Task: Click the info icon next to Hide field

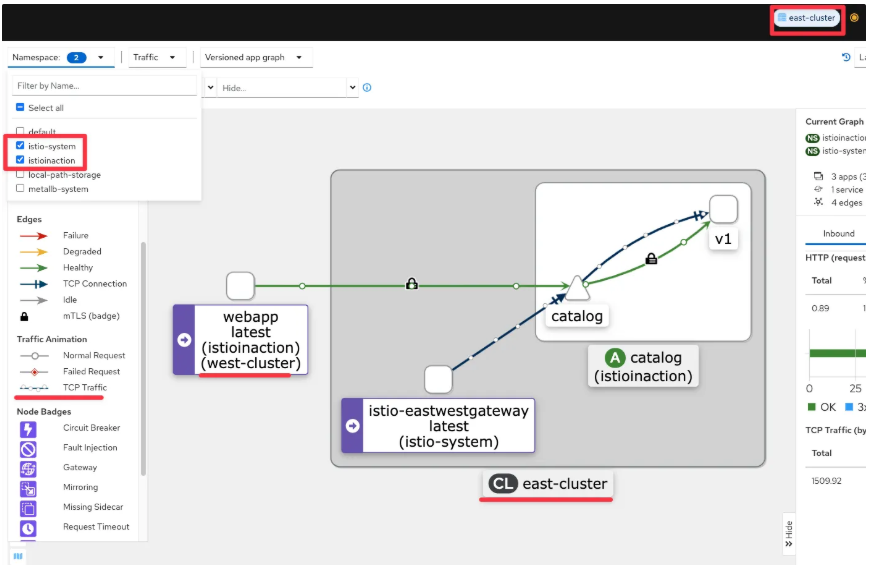Action: pos(367,87)
